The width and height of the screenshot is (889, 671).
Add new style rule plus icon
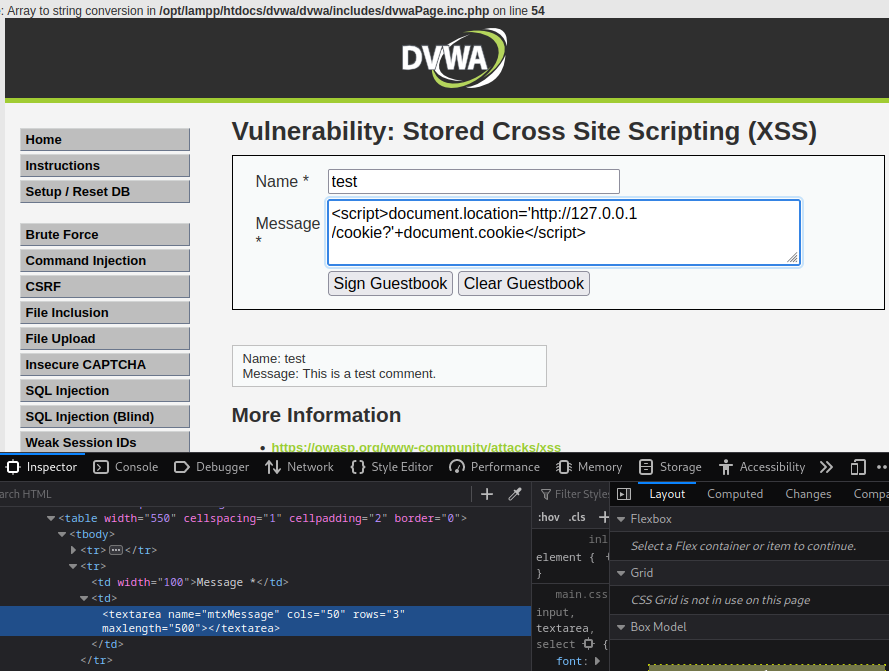pyautogui.click(x=603, y=517)
